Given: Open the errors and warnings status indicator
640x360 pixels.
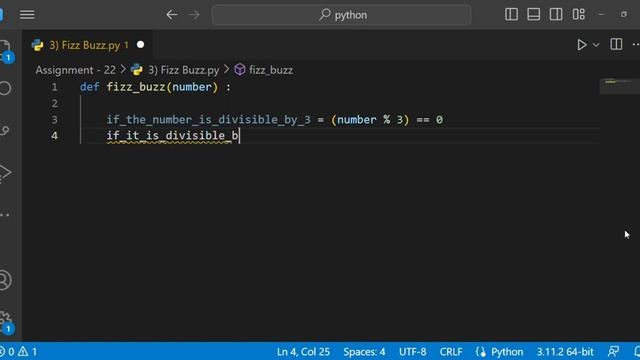Looking at the screenshot, I should point(19,351).
